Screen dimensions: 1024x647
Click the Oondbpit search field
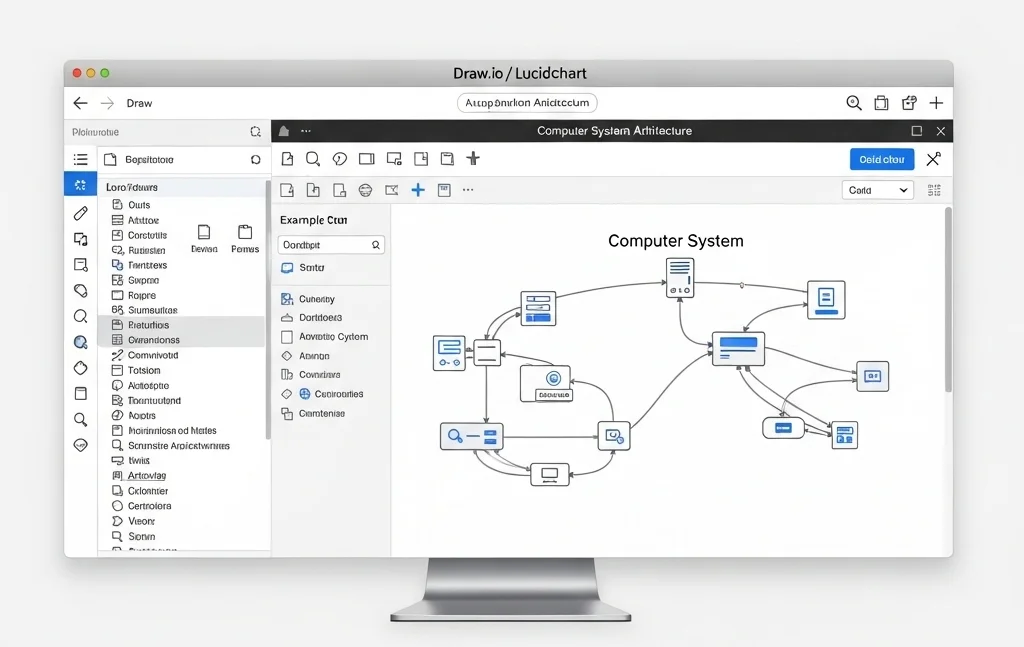(331, 245)
